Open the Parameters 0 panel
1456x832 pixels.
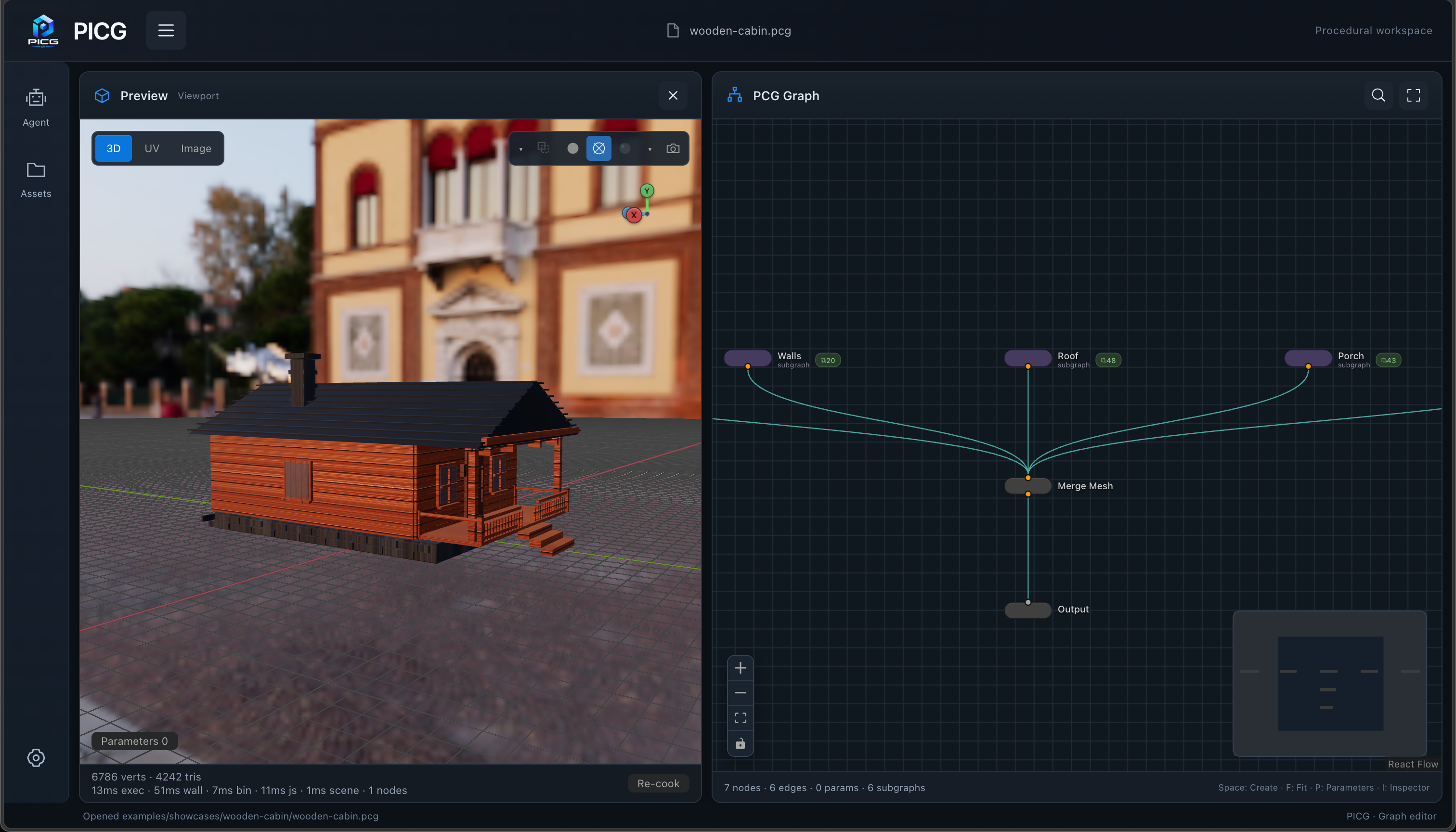[x=134, y=741]
